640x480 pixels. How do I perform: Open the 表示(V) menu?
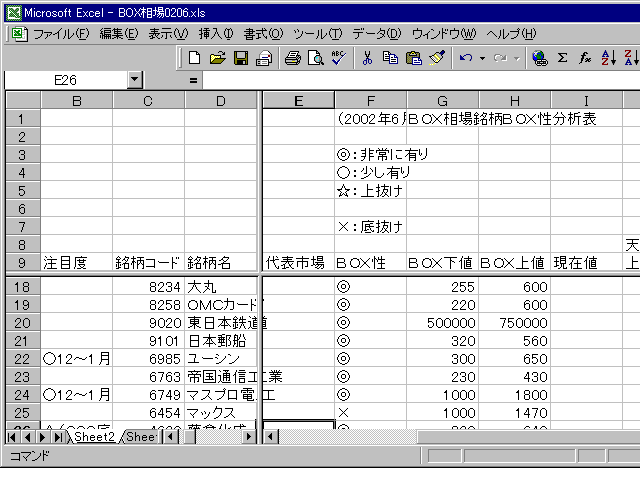(x=168, y=34)
